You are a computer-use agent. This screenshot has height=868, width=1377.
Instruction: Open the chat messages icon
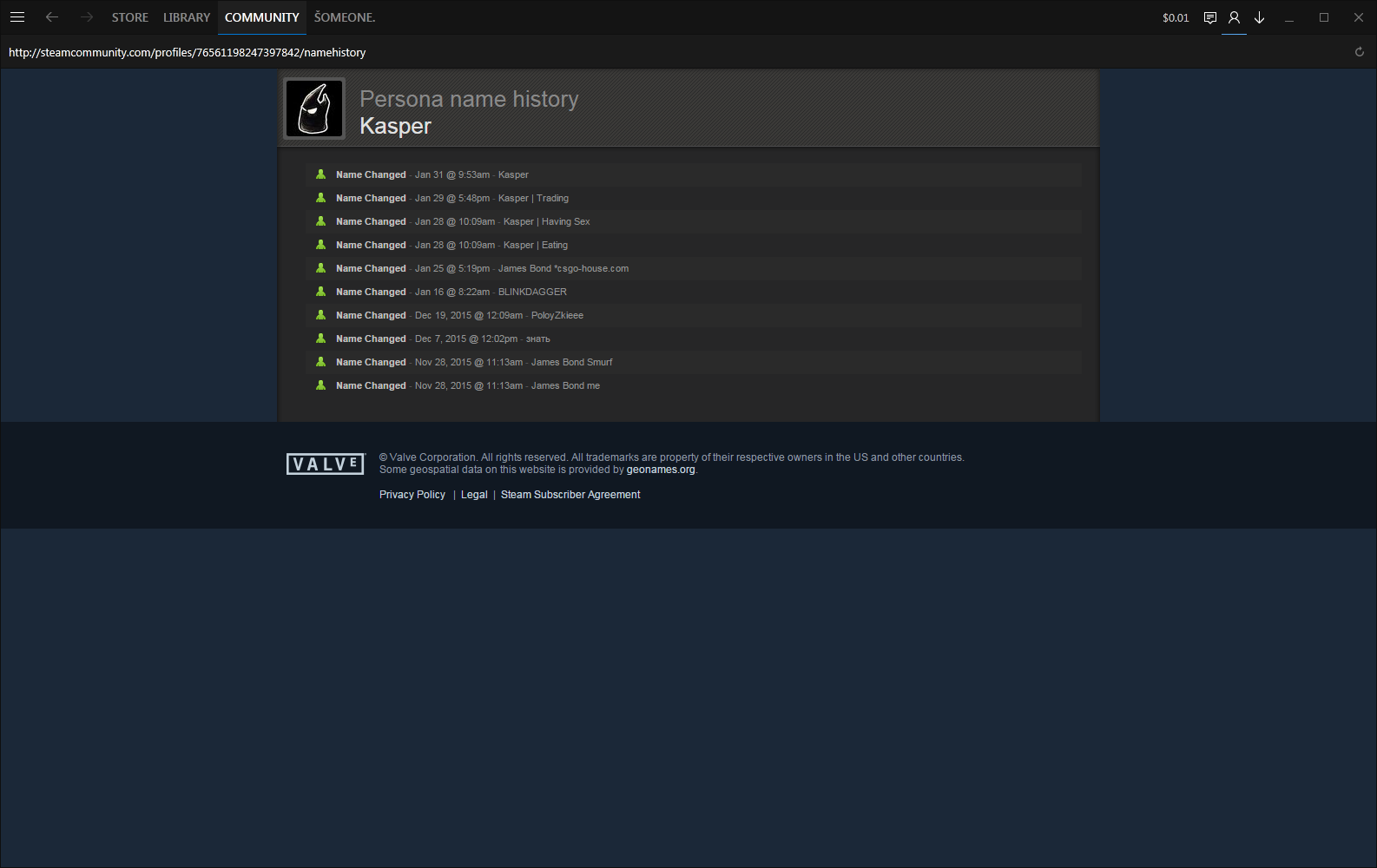click(x=1210, y=17)
